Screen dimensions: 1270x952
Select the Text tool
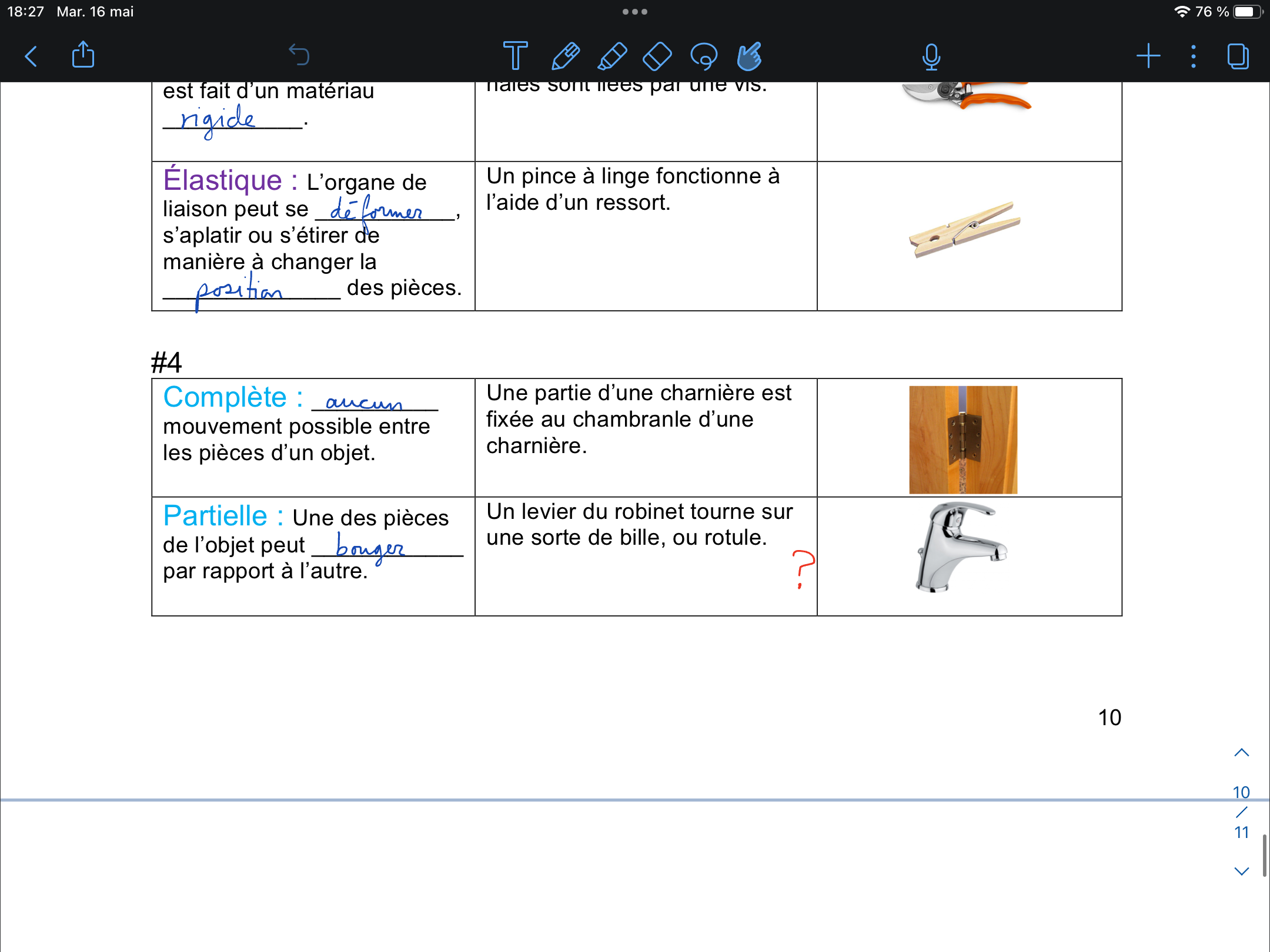click(515, 56)
